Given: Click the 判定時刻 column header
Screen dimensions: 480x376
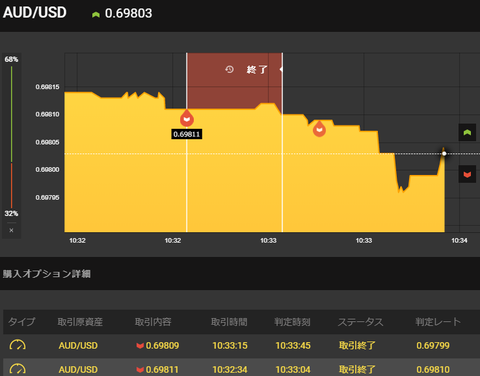Looking at the screenshot, I should (x=292, y=322).
